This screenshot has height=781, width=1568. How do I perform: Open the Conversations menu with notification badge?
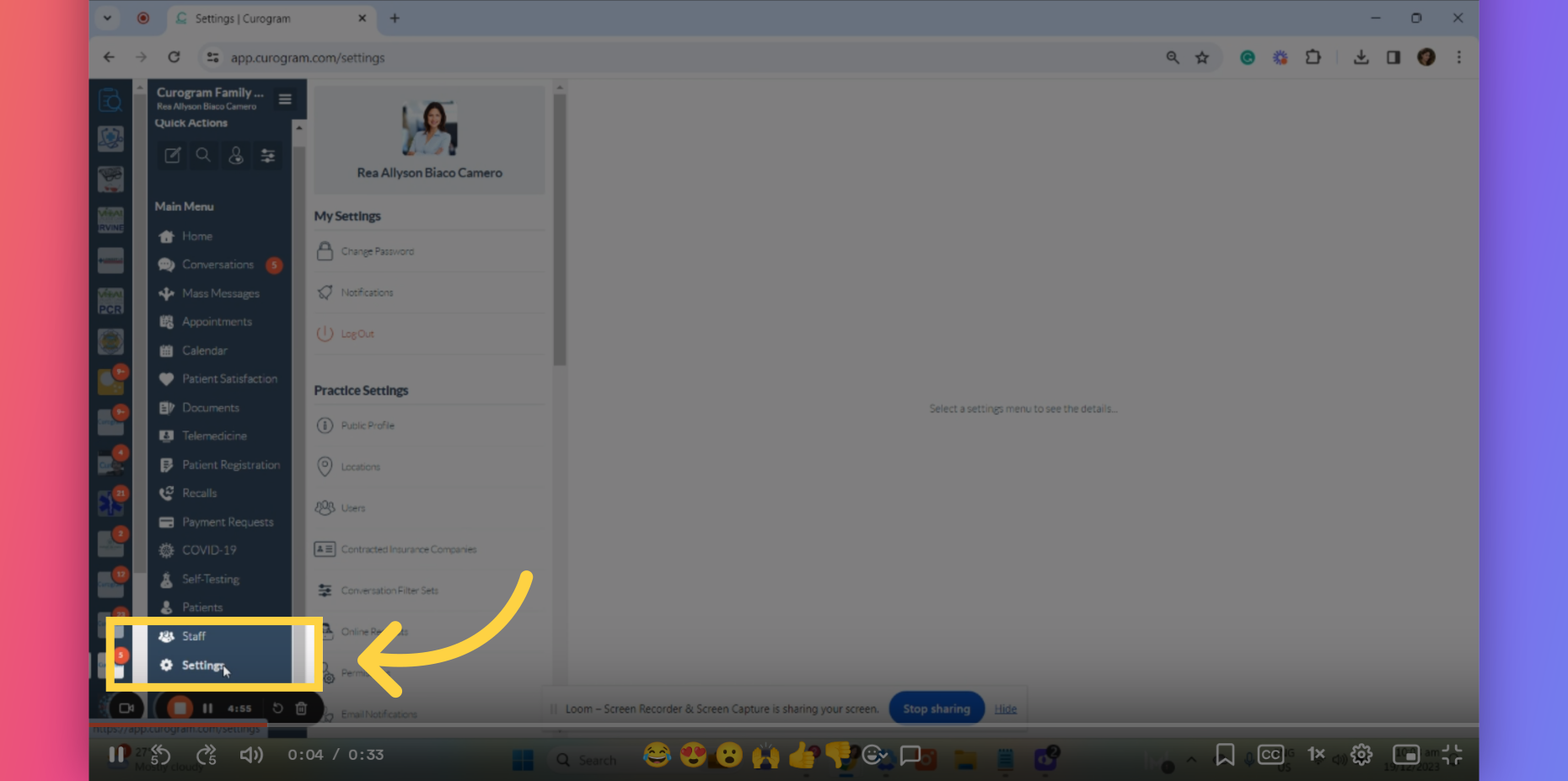(x=217, y=264)
